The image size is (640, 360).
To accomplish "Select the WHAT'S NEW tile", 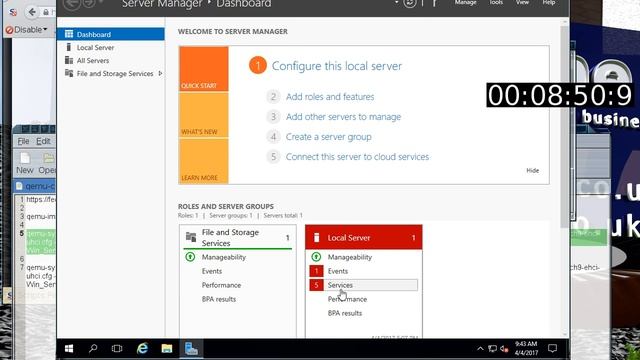I will [x=204, y=115].
